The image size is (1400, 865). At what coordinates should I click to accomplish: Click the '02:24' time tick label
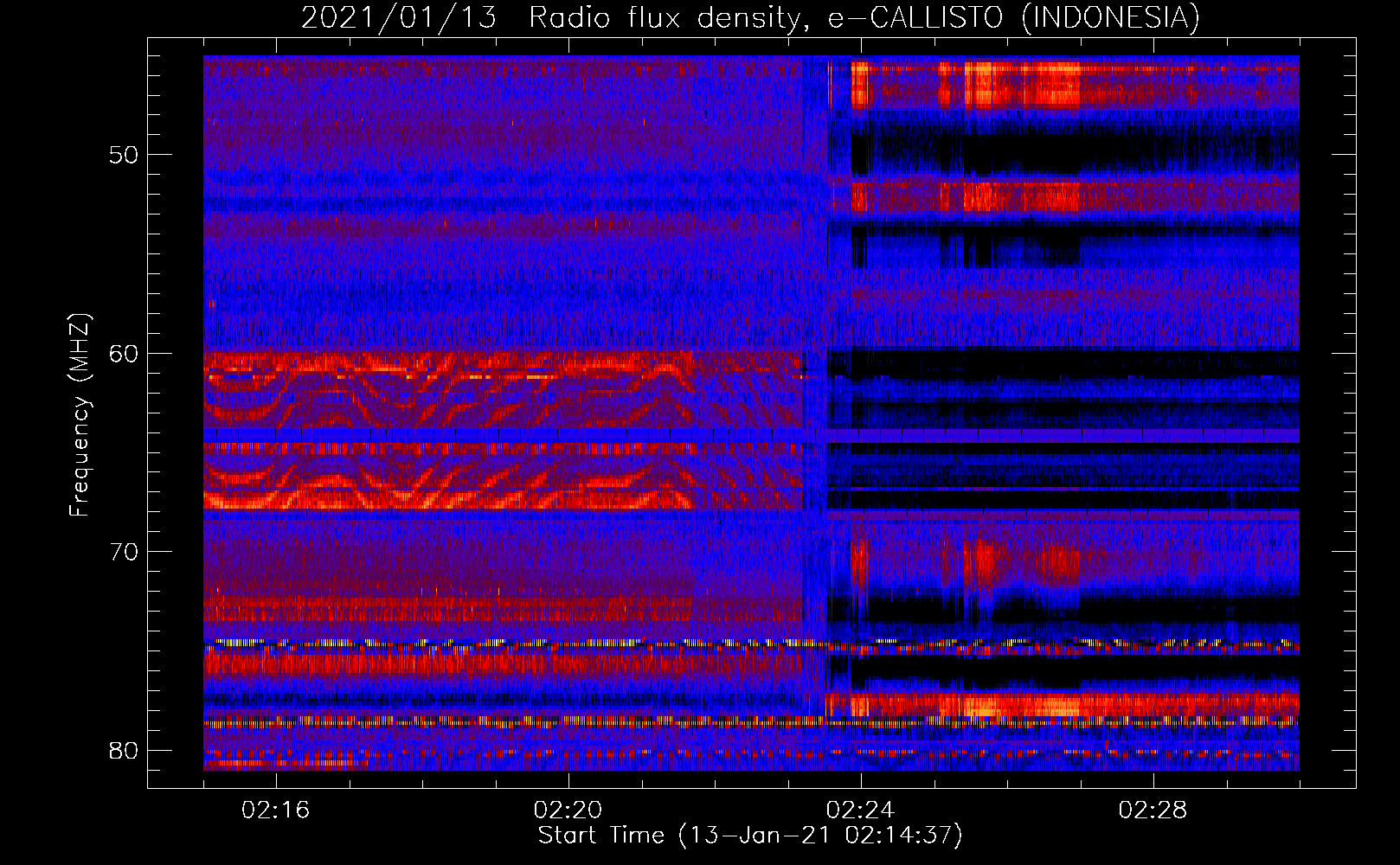pyautogui.click(x=861, y=811)
